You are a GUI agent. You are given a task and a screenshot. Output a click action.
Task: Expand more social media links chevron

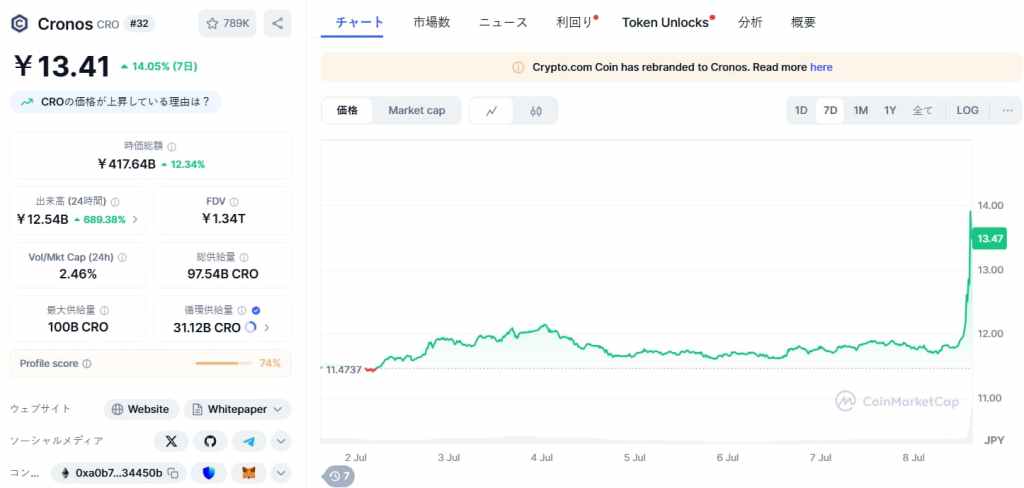tap(281, 441)
